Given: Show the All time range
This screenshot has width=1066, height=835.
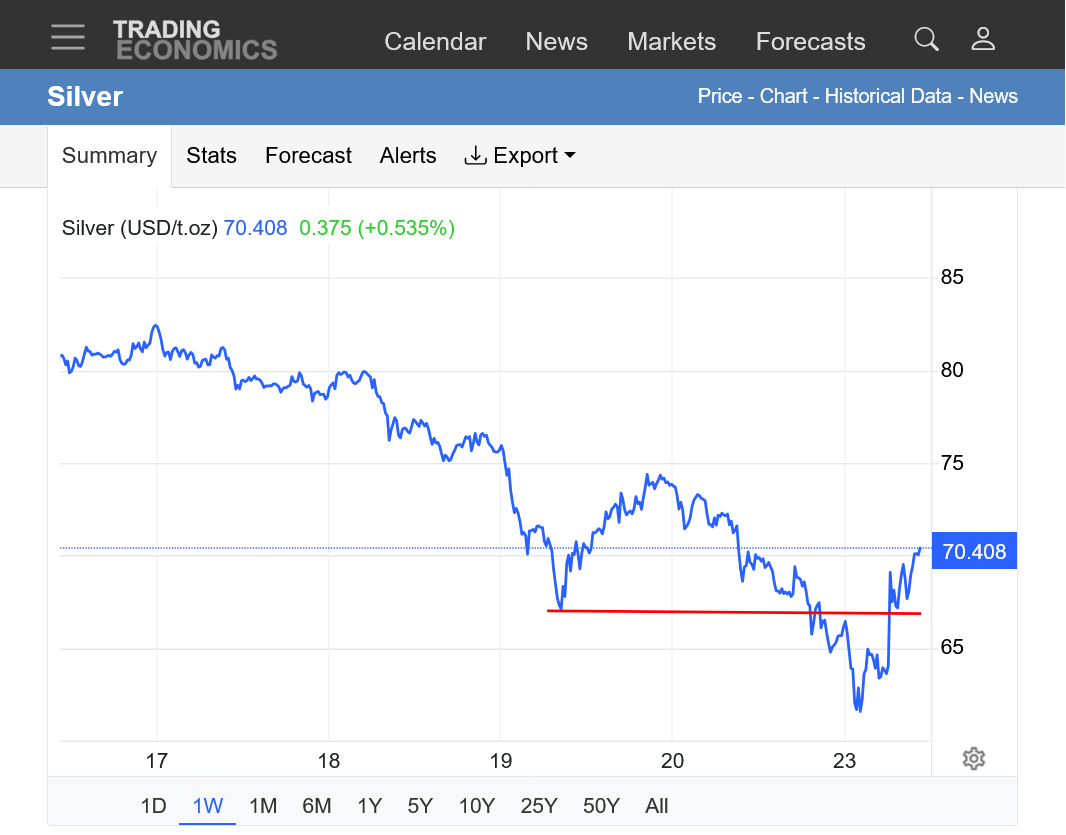Looking at the screenshot, I should [x=657, y=806].
